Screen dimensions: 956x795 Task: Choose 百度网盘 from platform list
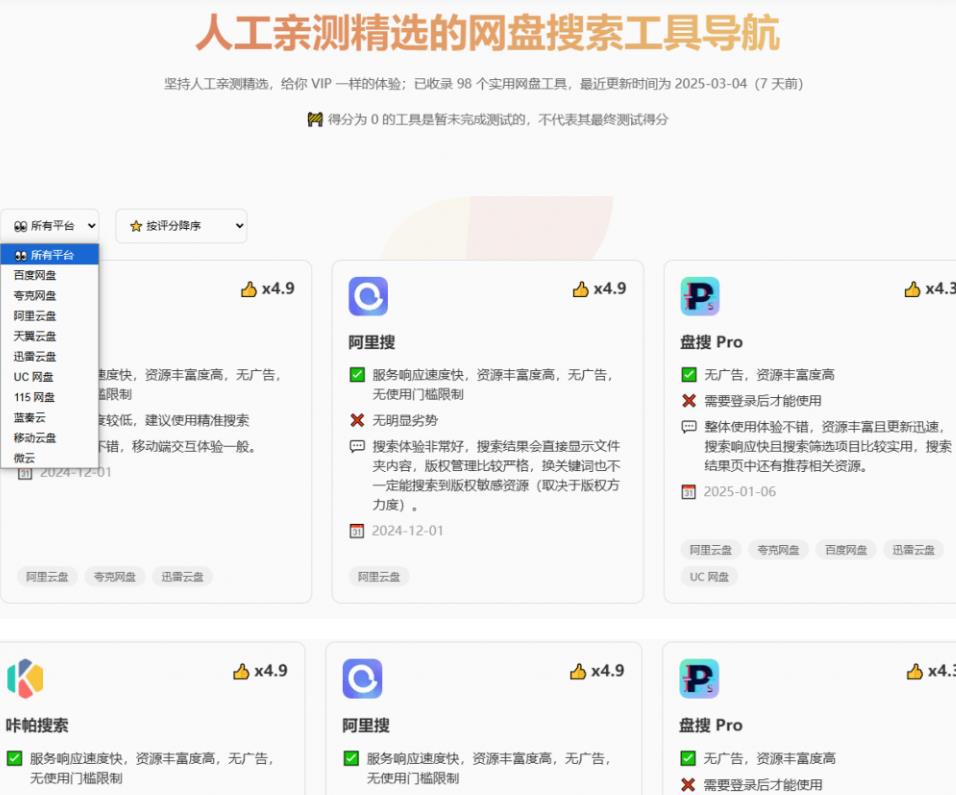(x=49, y=276)
